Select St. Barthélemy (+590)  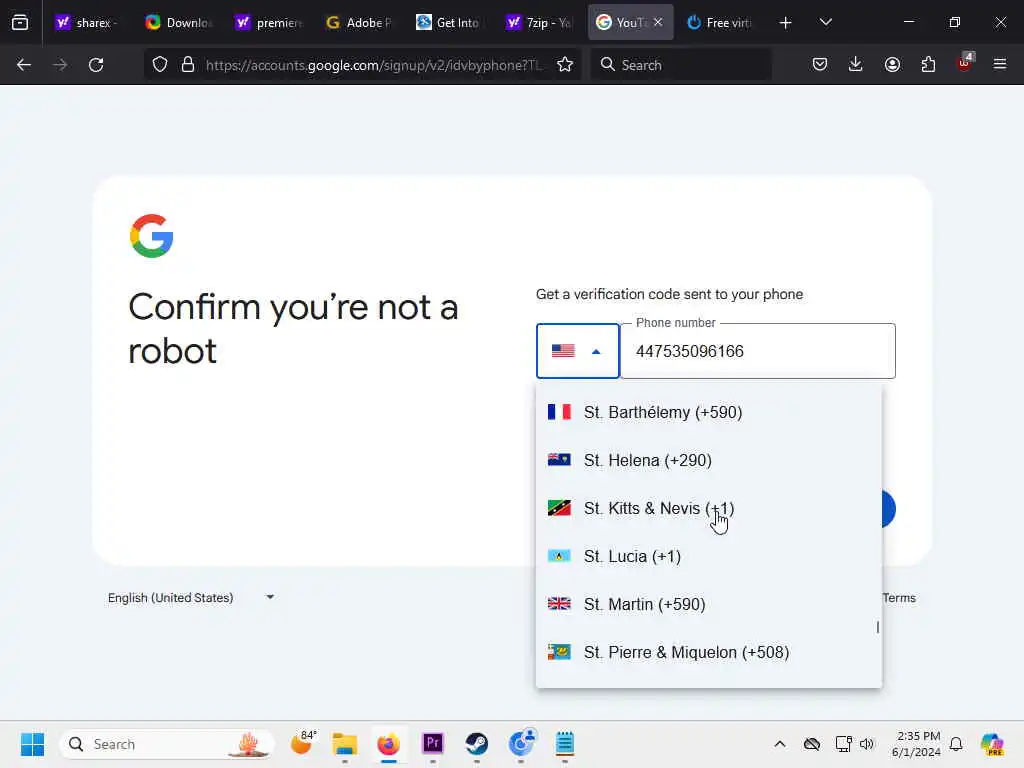[x=709, y=412]
